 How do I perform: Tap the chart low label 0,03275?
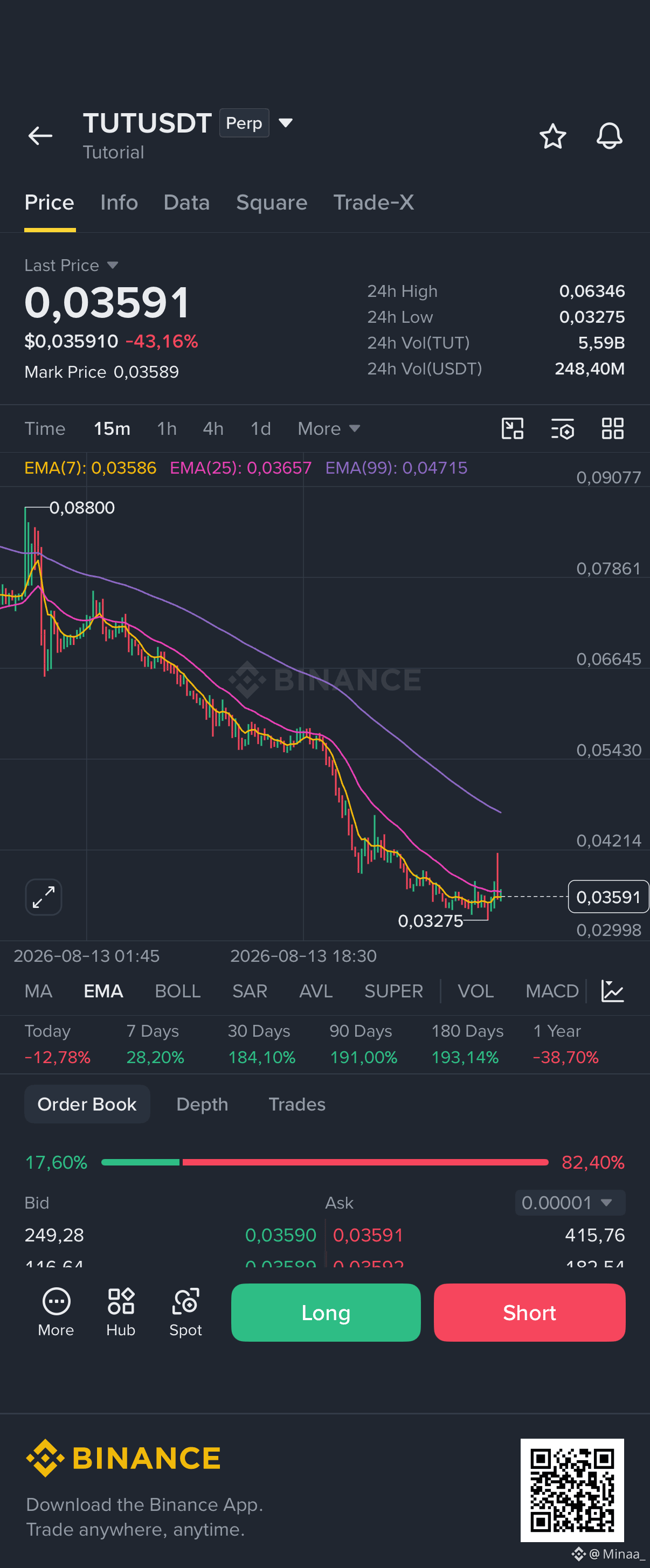(430, 921)
